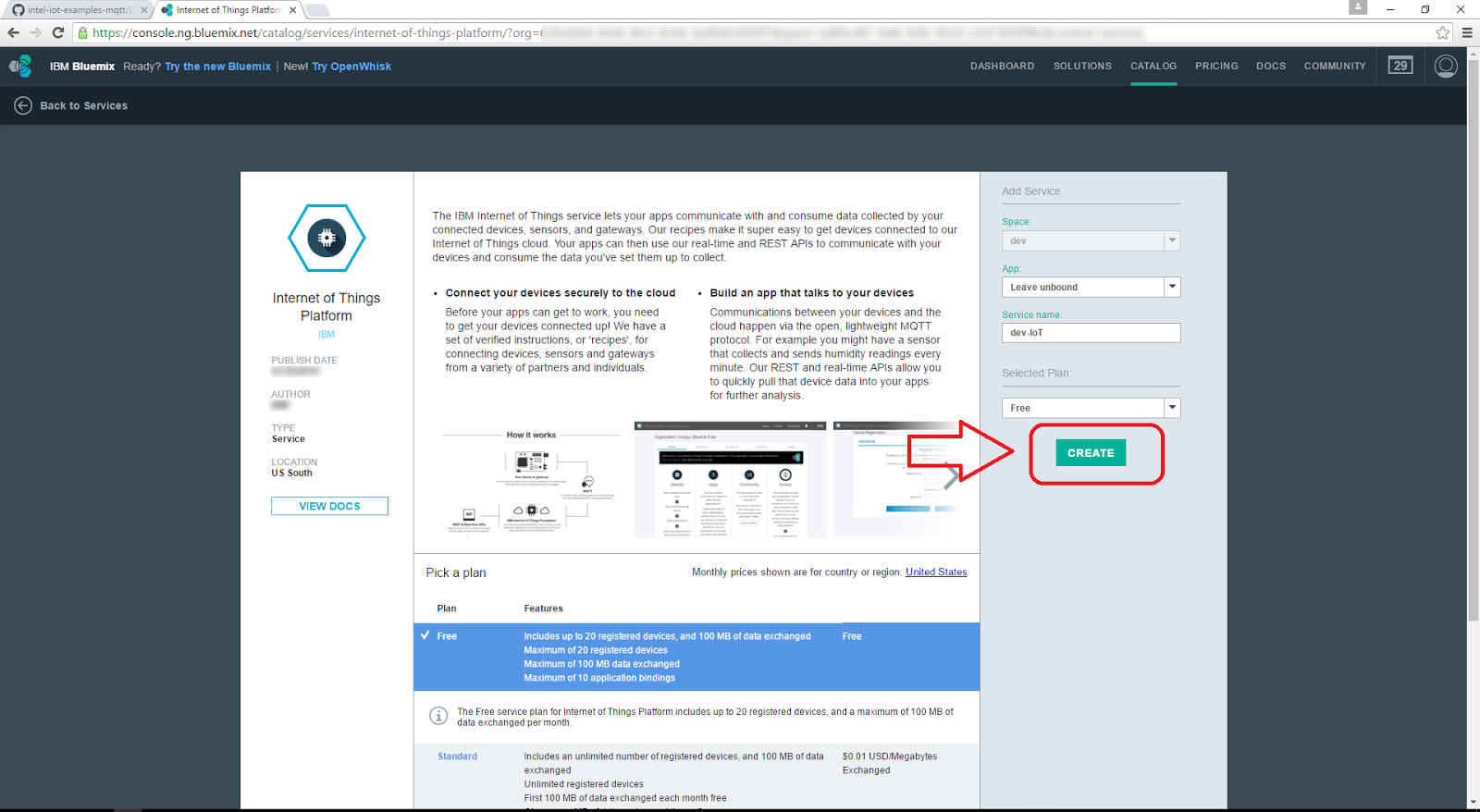Click the IBM Bluemix logo icon

click(20, 67)
